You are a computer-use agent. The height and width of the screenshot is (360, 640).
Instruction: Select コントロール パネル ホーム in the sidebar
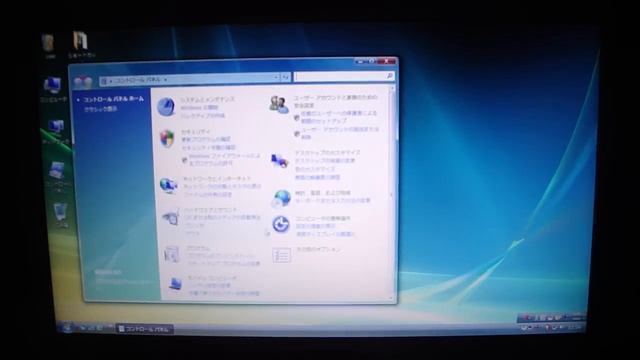113,99
